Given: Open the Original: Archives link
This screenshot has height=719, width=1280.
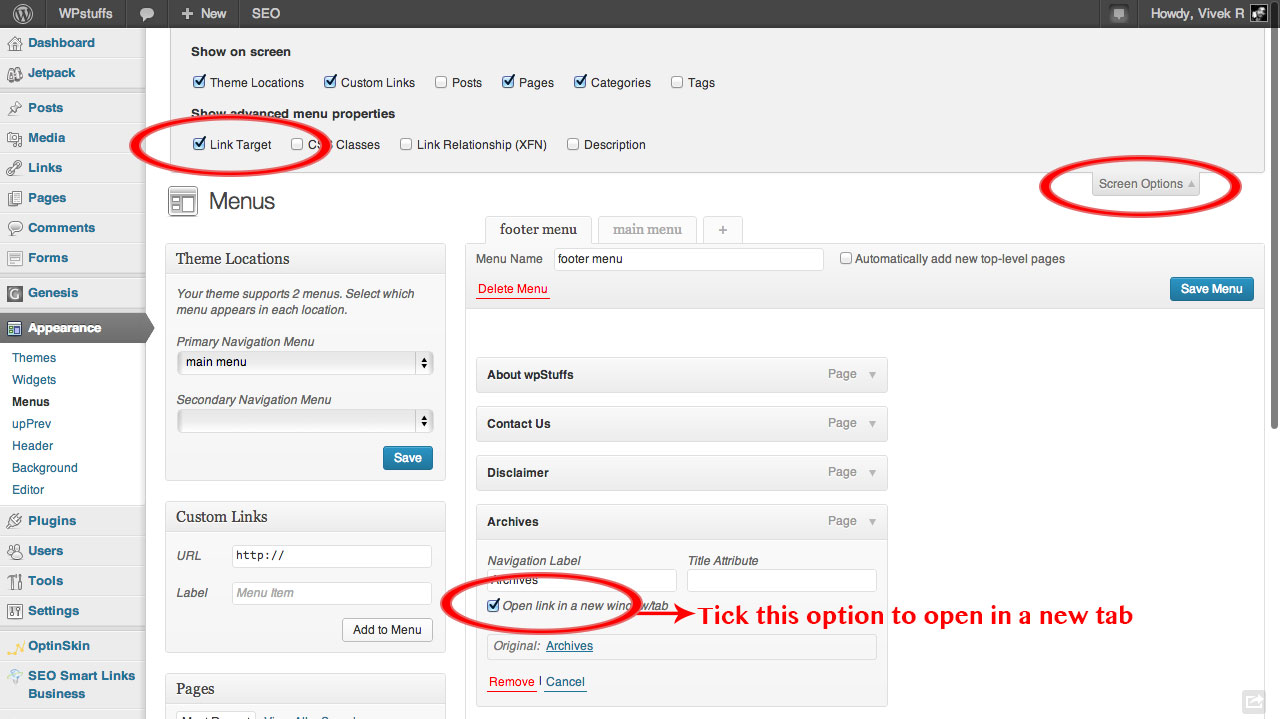Looking at the screenshot, I should (x=569, y=646).
